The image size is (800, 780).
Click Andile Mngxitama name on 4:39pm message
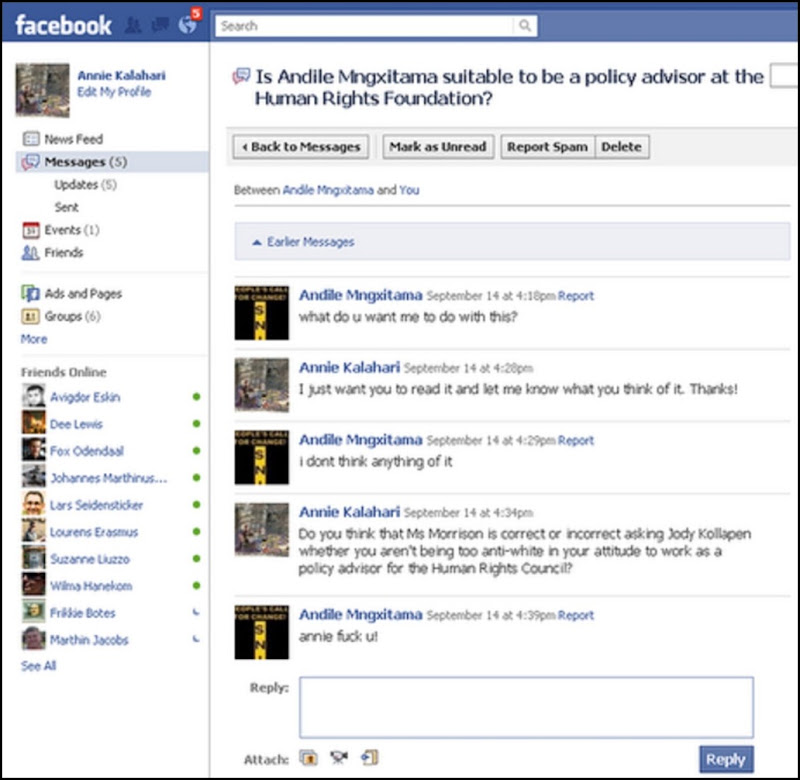pos(361,615)
